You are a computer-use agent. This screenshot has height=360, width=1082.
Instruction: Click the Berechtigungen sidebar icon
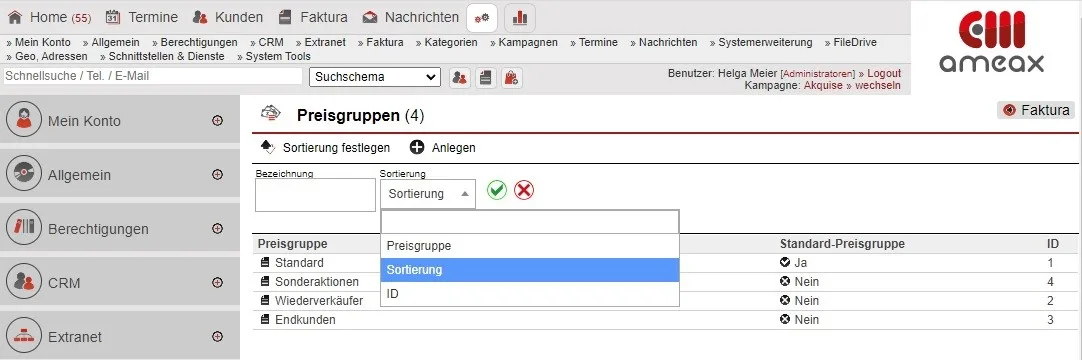[x=24, y=228]
